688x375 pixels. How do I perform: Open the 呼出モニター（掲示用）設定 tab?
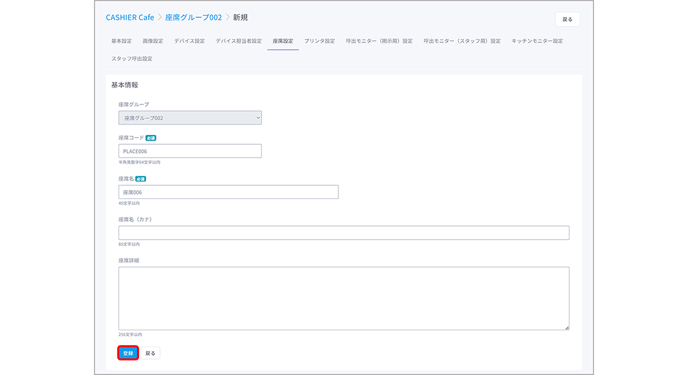(x=379, y=41)
